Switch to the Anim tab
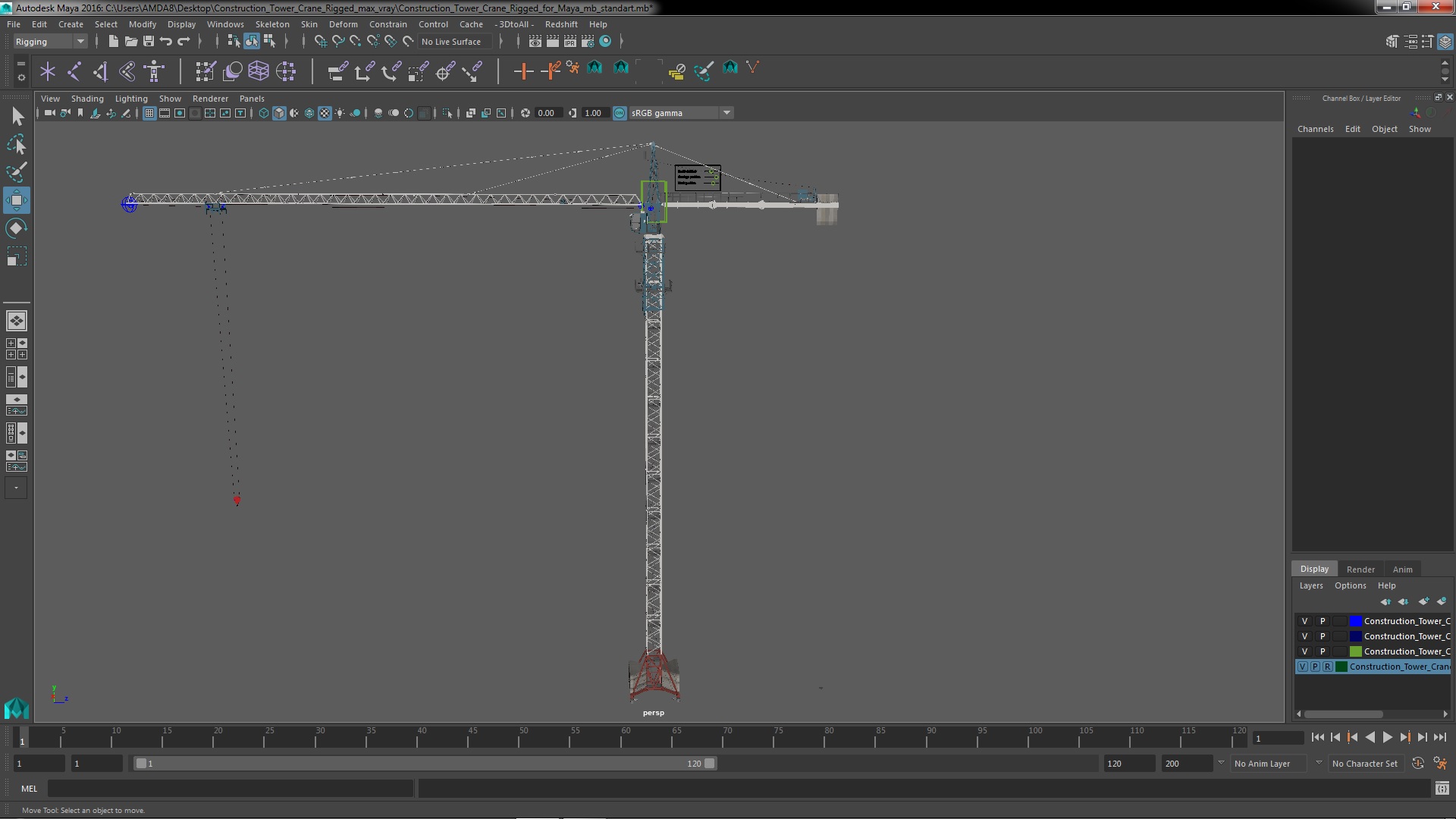Screen dimensions: 1456x819 point(1401,568)
